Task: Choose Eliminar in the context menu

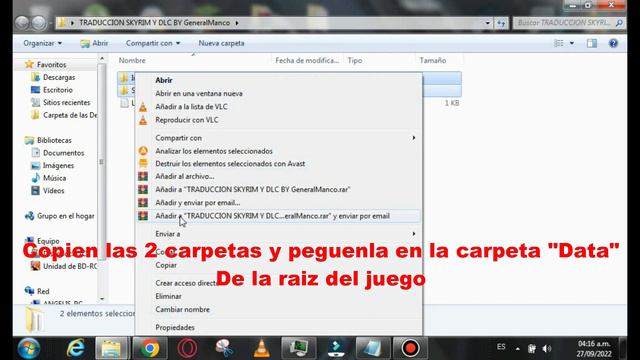Action: pyautogui.click(x=168, y=296)
